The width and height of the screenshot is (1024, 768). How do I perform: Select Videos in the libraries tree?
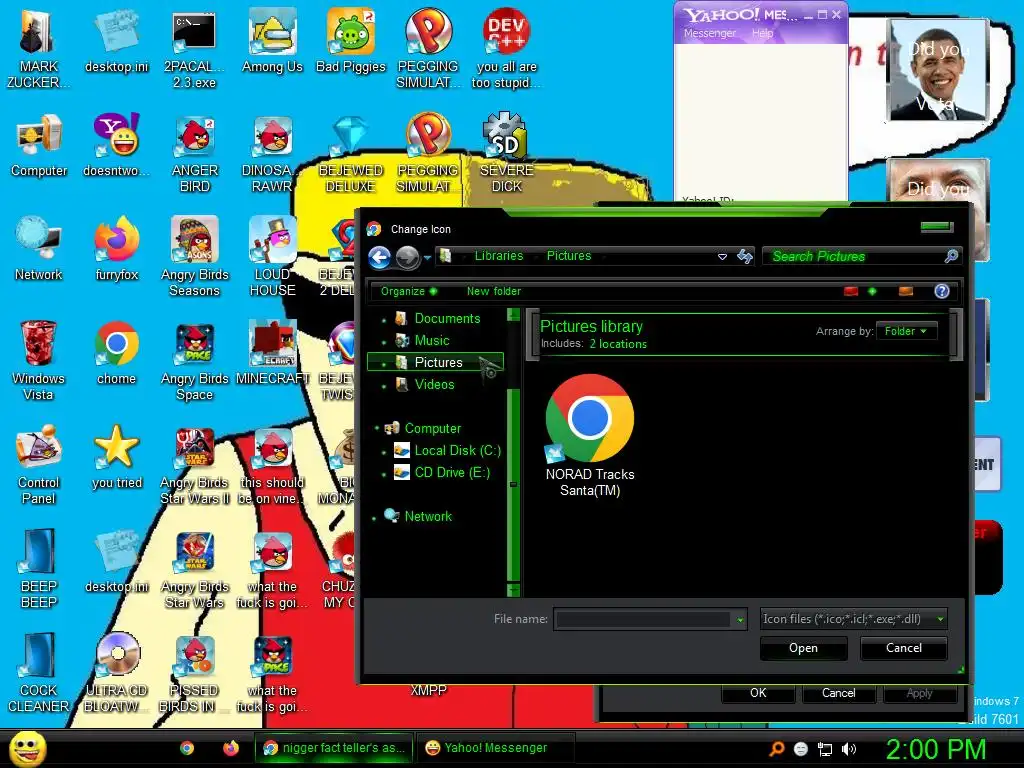pos(434,385)
